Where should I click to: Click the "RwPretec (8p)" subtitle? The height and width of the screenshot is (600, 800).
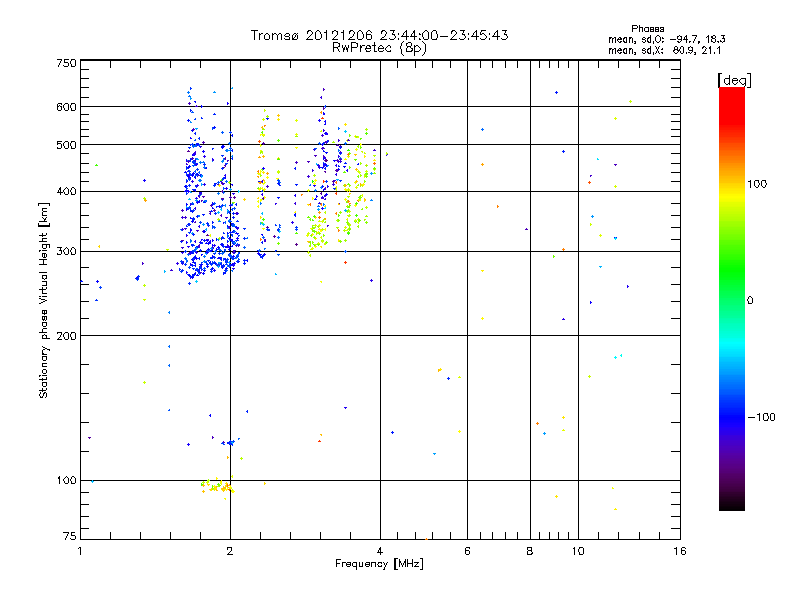pyautogui.click(x=379, y=48)
